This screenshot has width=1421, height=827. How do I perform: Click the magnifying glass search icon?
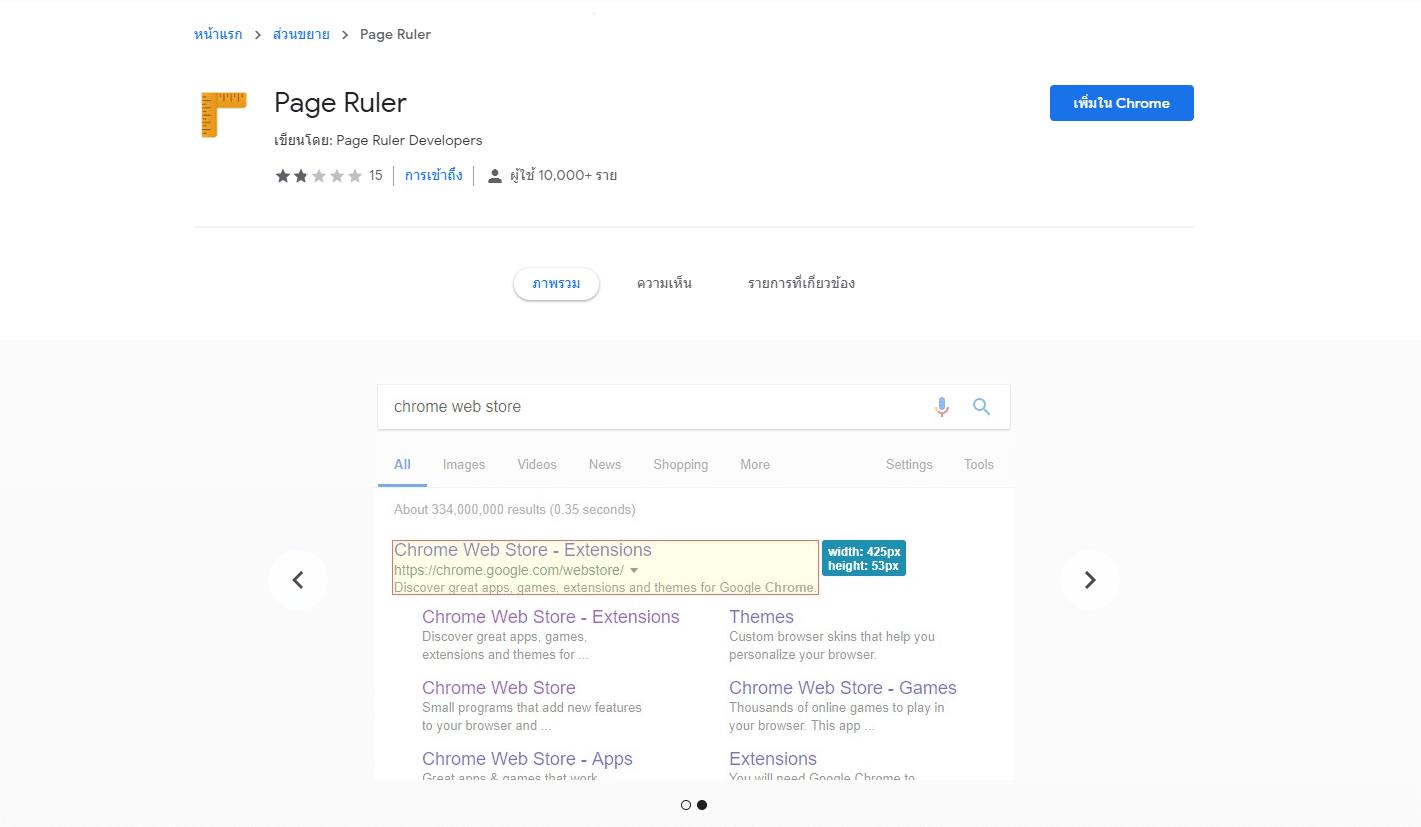(981, 407)
